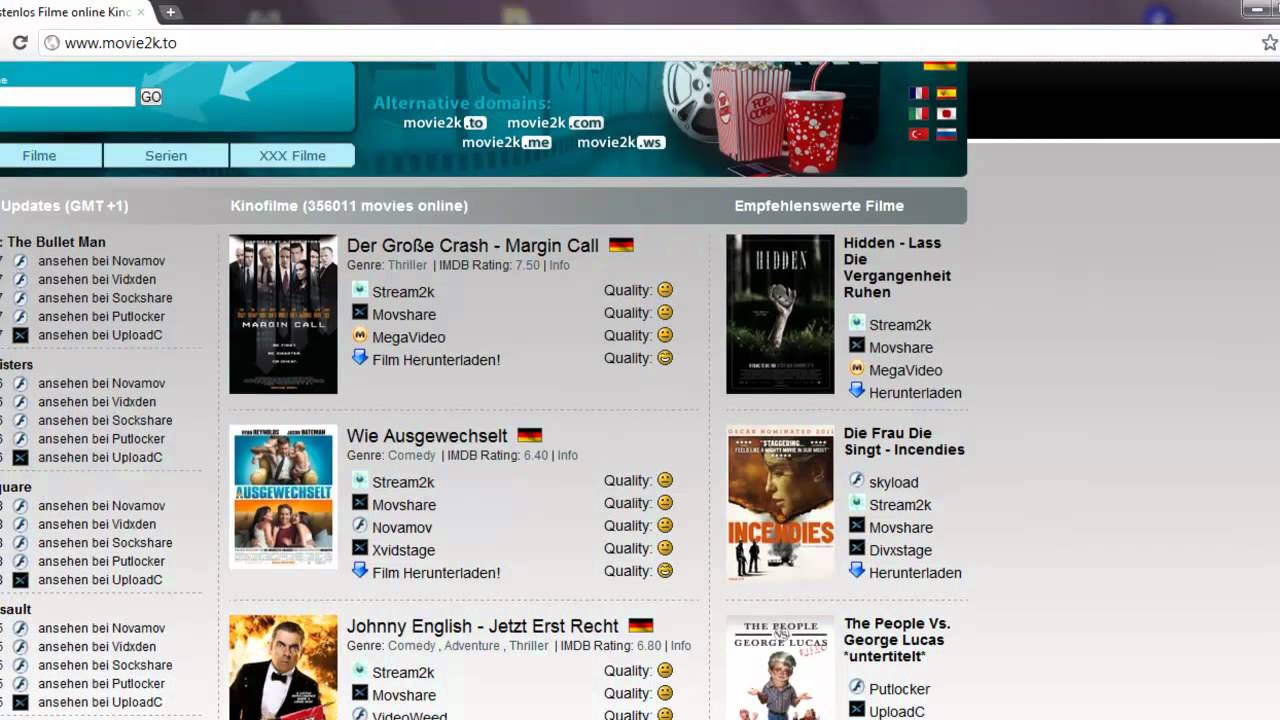Open the Serien tab
1280x720 pixels.
(x=166, y=155)
